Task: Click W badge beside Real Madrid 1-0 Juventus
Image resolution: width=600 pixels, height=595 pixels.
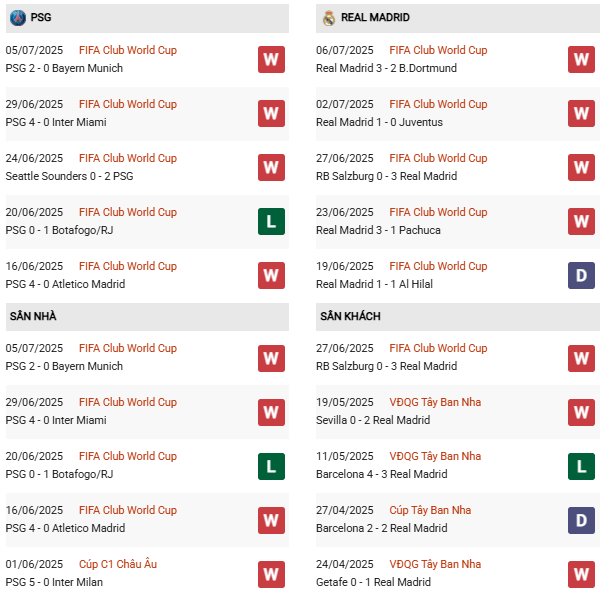Action: (581, 113)
